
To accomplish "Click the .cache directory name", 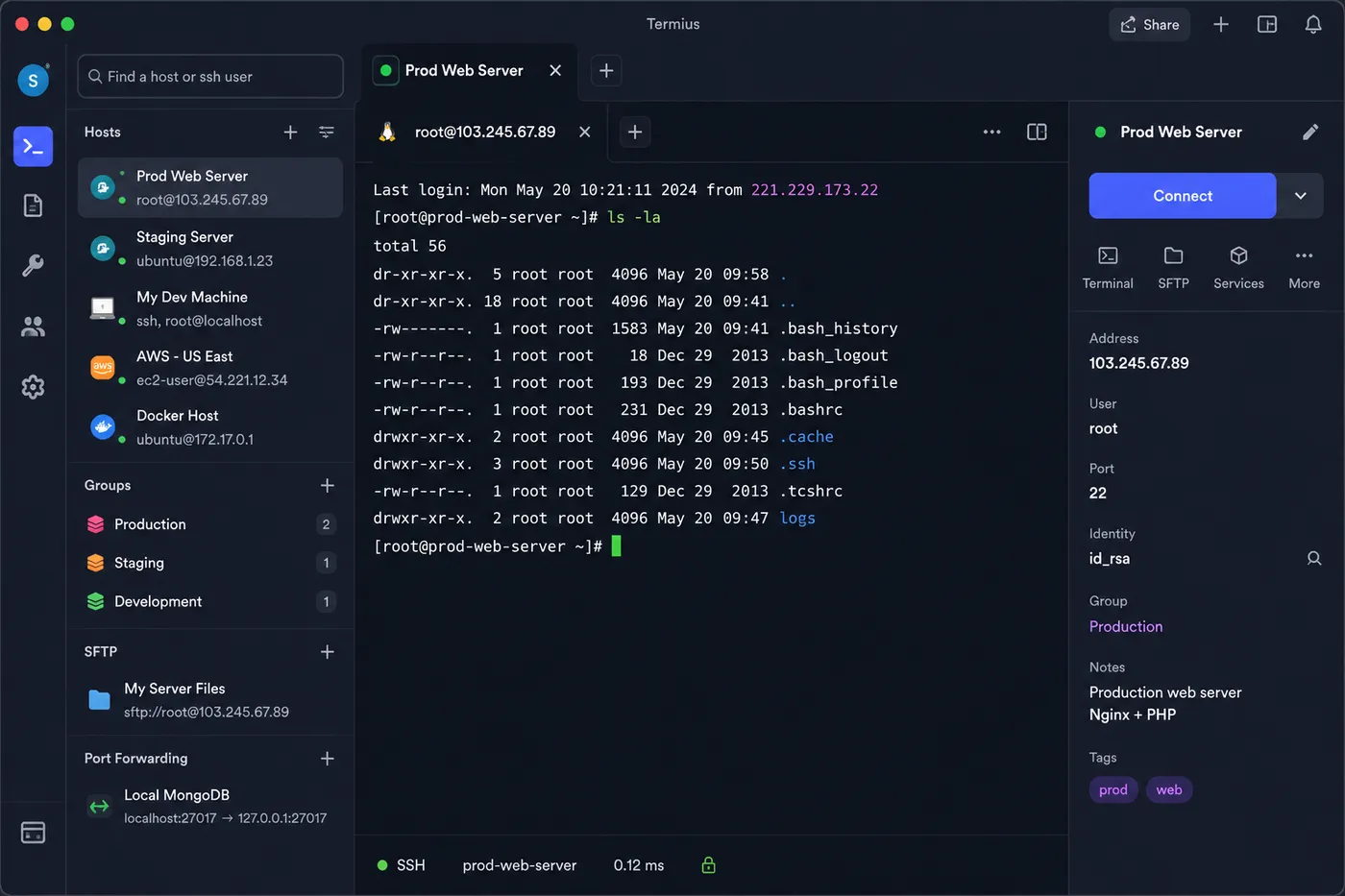I will [806, 437].
